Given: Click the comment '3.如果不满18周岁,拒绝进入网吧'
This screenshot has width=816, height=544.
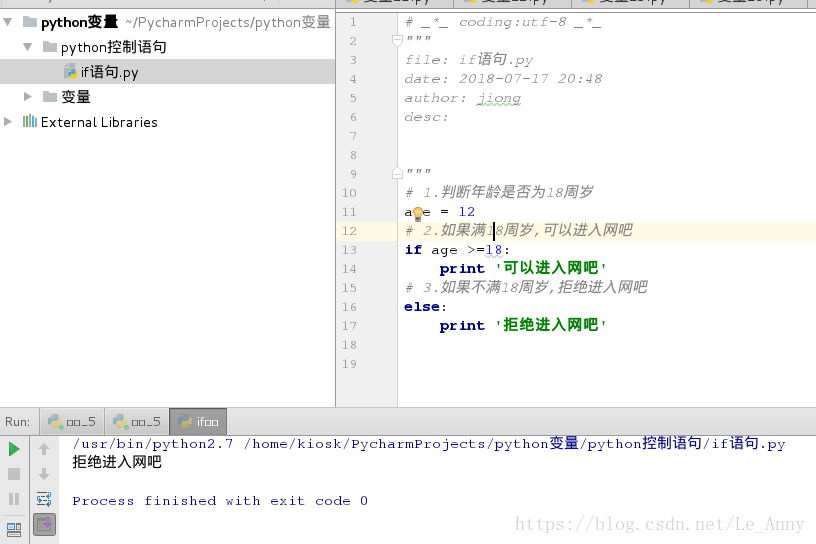Looking at the screenshot, I should [526, 287].
